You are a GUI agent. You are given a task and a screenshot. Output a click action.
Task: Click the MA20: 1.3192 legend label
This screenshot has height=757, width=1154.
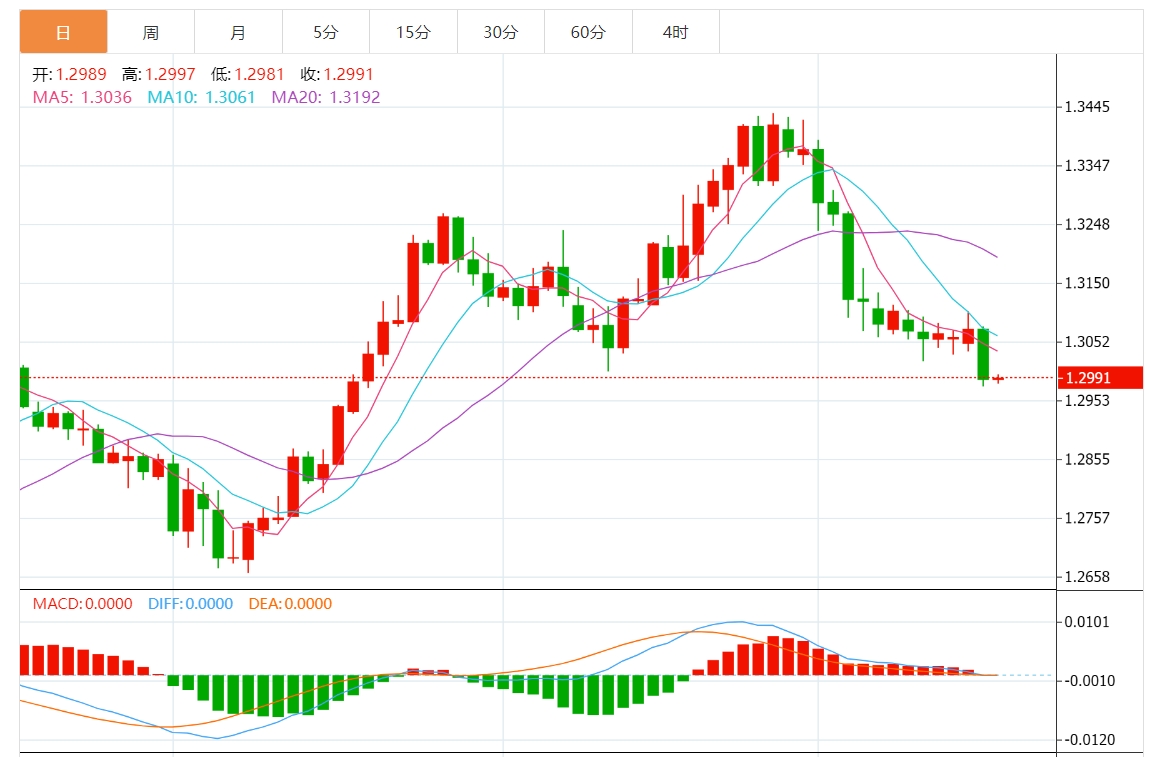tap(326, 97)
